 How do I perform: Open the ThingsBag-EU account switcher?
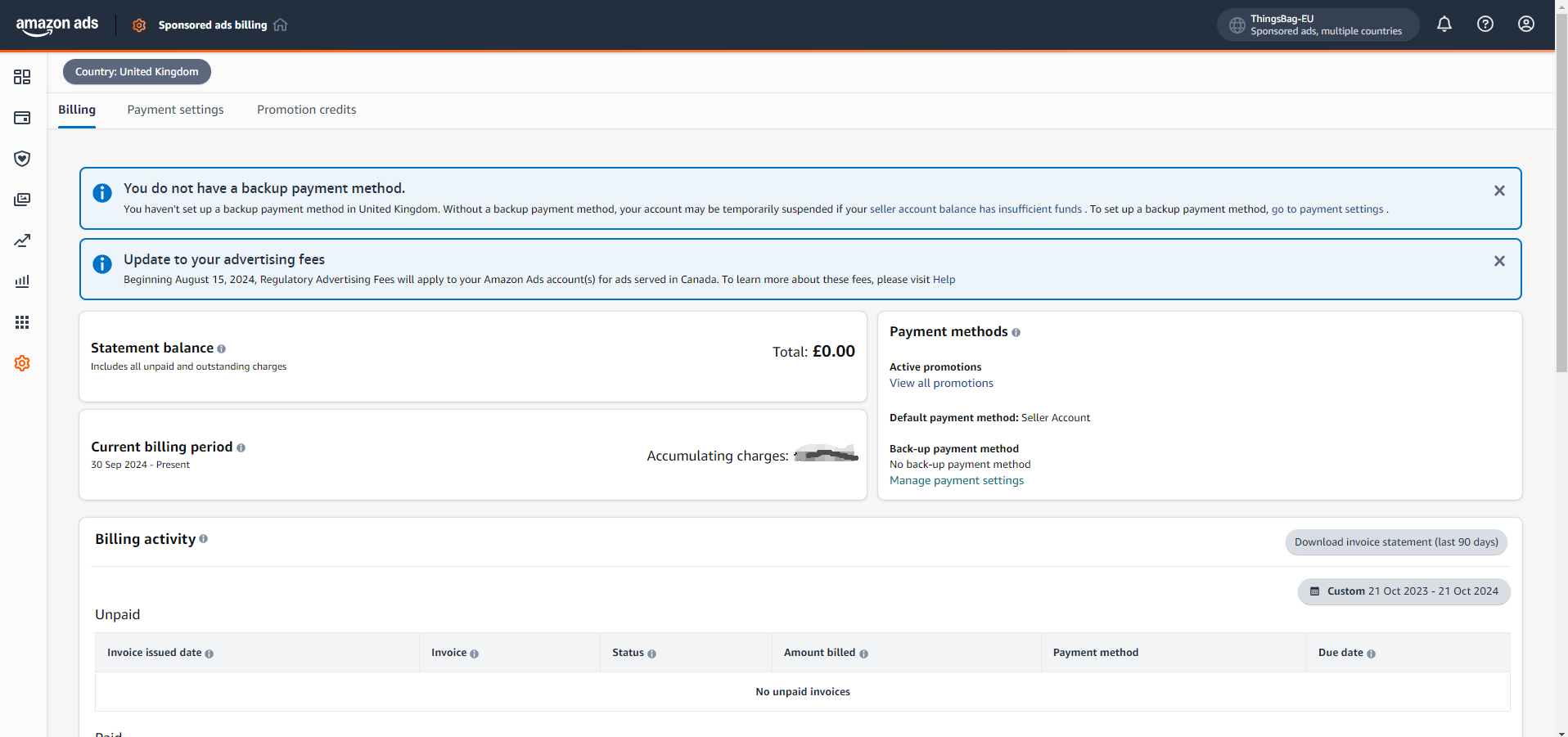pos(1318,25)
